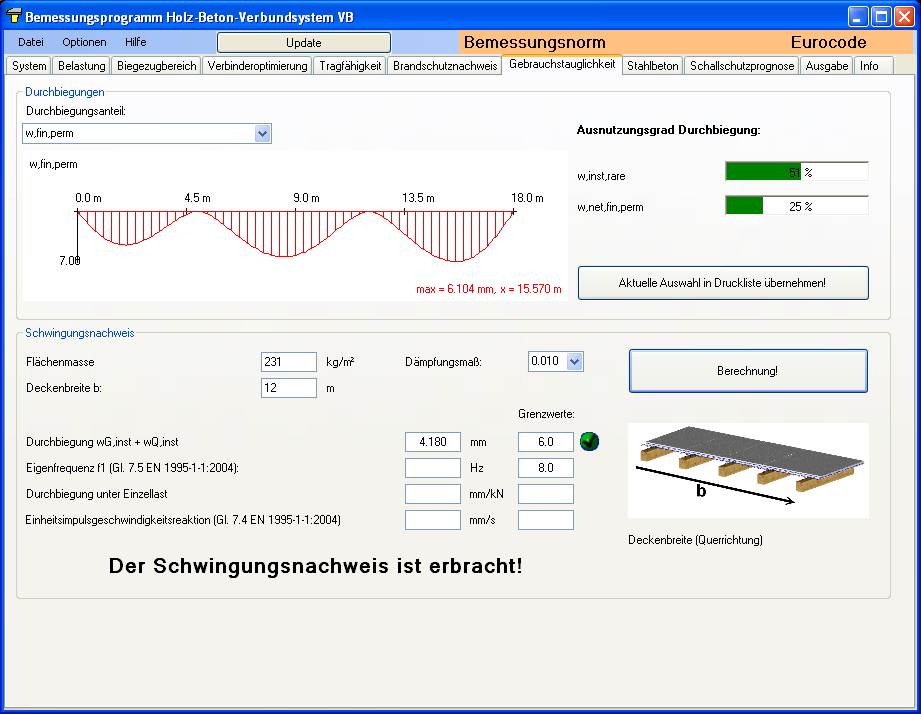The height and width of the screenshot is (714, 921).
Task: Click the Berechnung! button
Action: coord(747,371)
